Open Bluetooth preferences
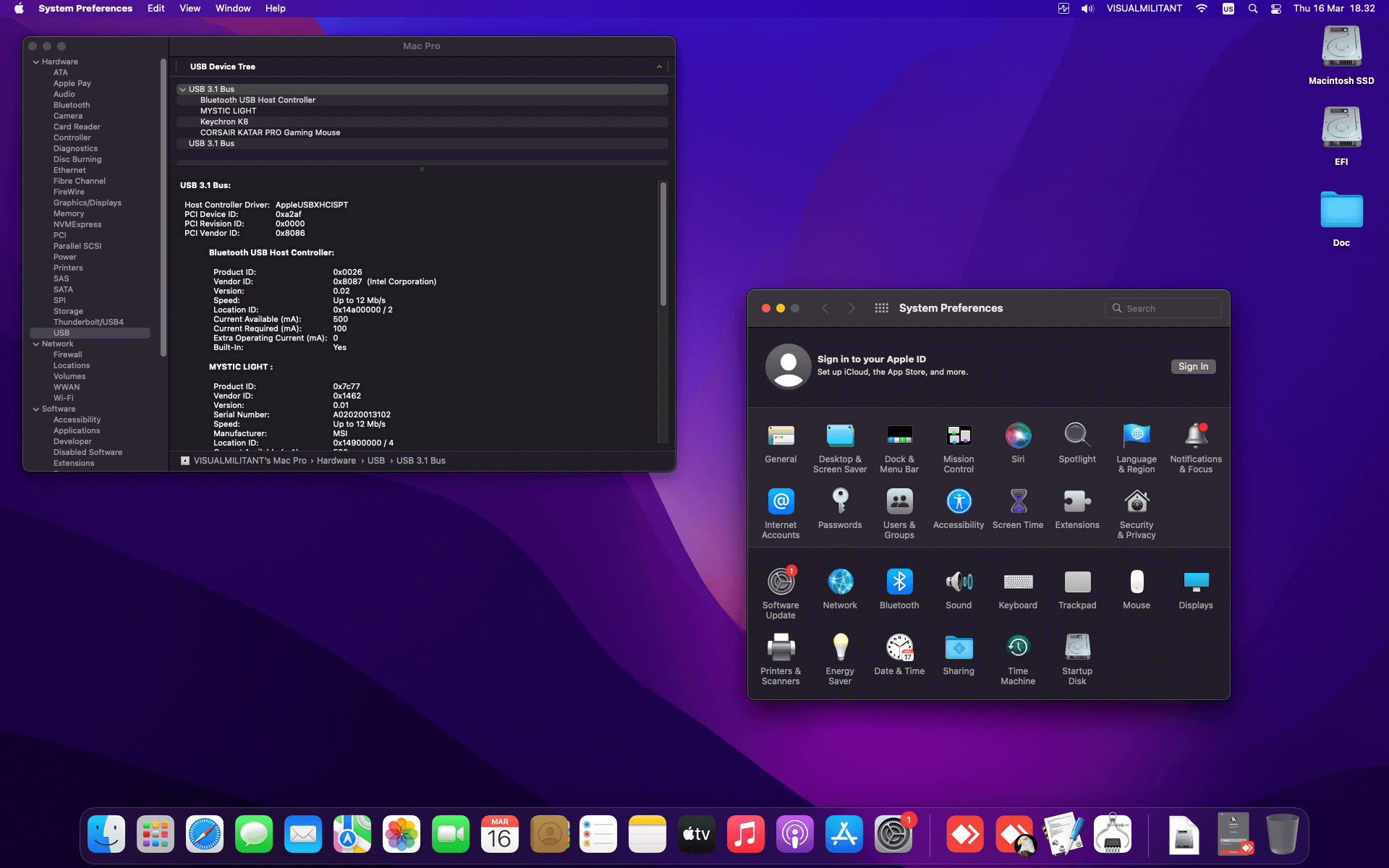The width and height of the screenshot is (1389, 868). point(899,581)
